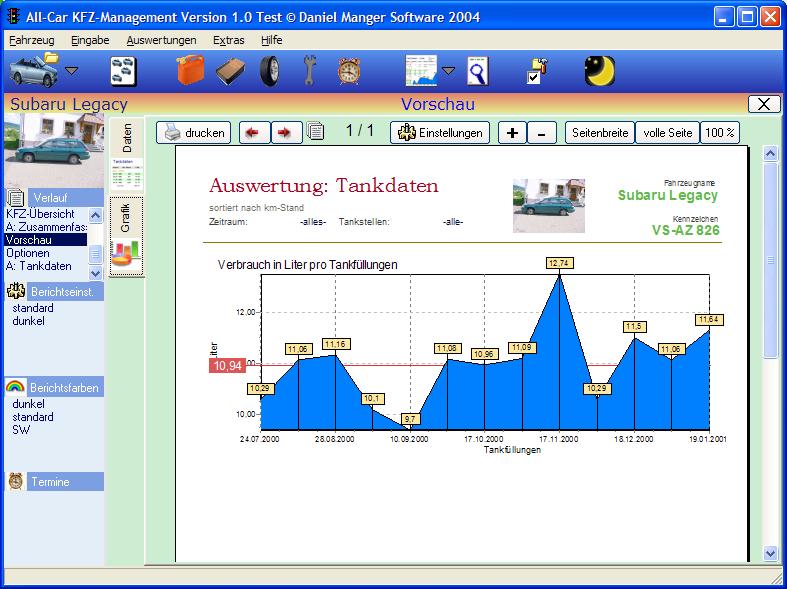Open vehicle fleet overview icon
The width and height of the screenshot is (787, 589).
tap(123, 71)
